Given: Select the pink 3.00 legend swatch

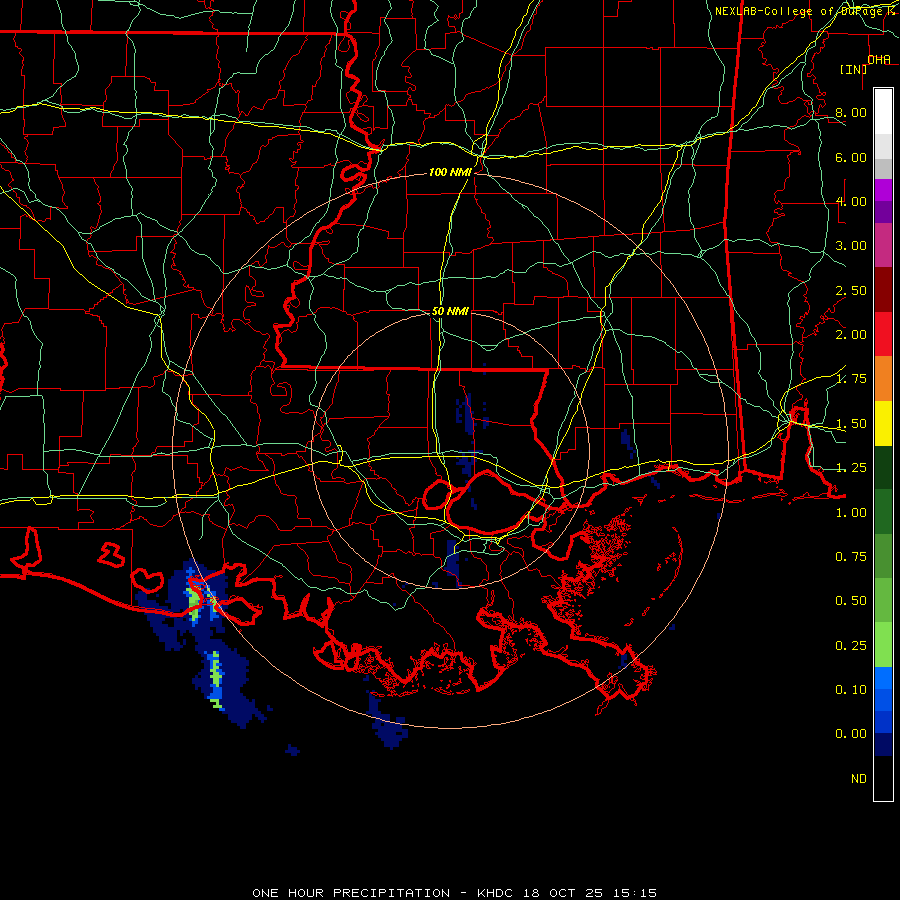Looking at the screenshot, I should [x=883, y=245].
